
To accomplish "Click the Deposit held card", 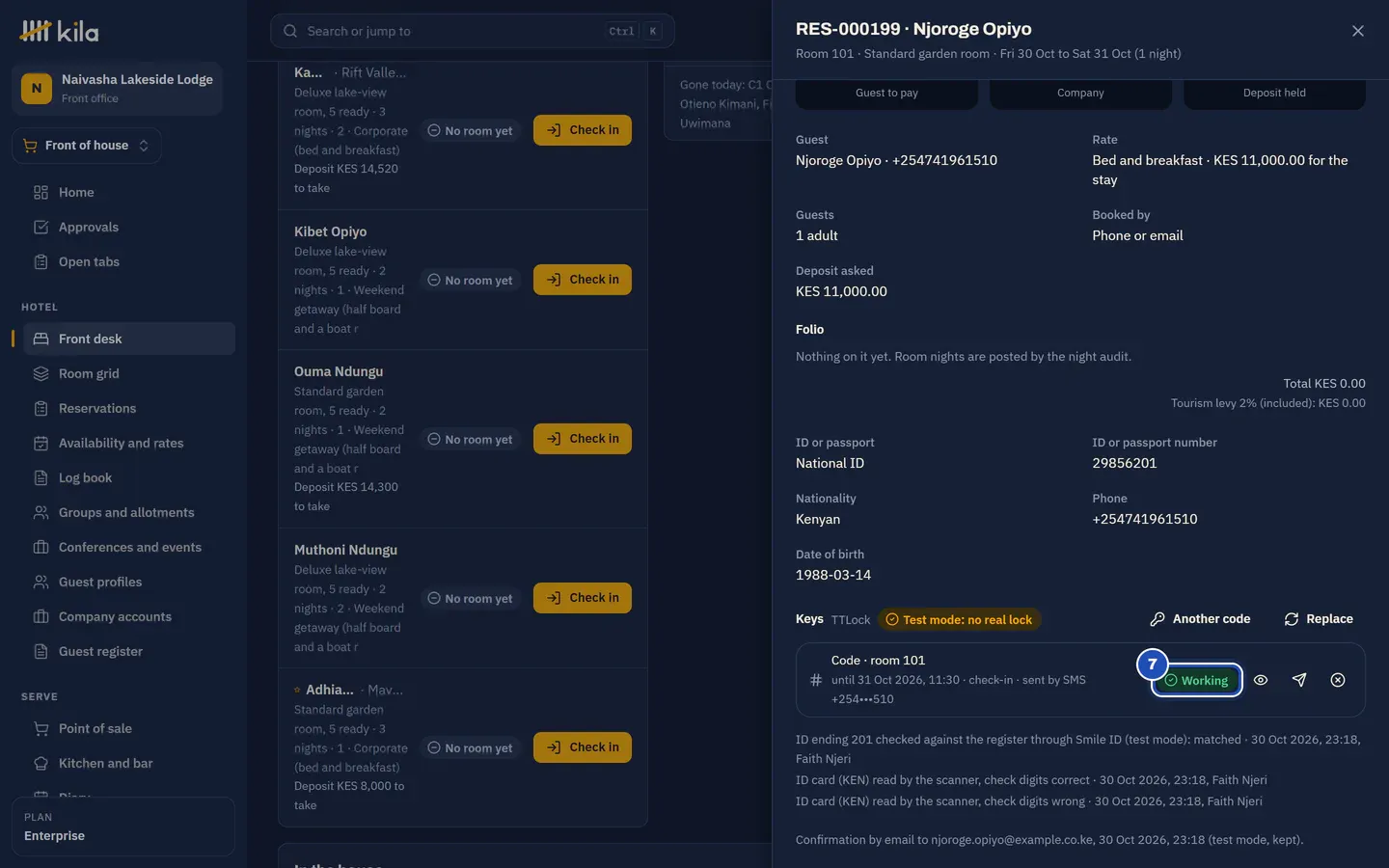I will (x=1274, y=93).
